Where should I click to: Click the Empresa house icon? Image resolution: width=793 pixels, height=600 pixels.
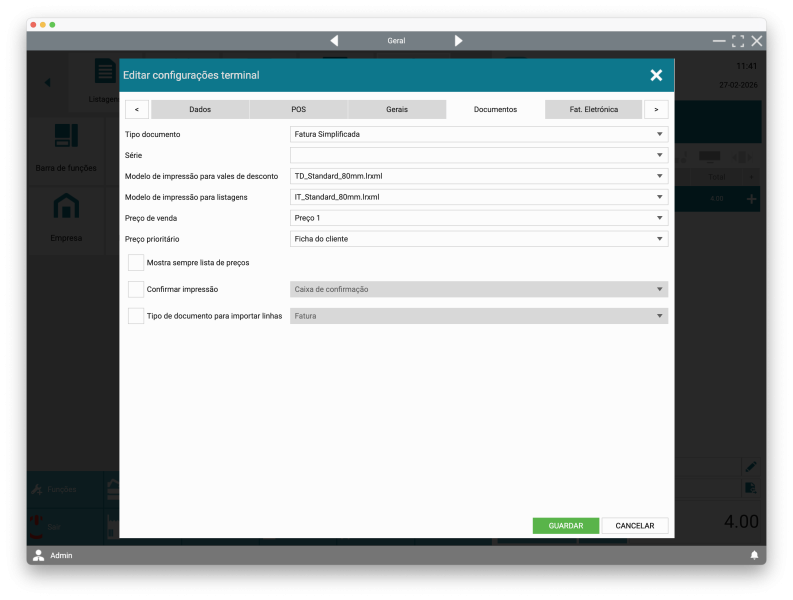click(66, 206)
